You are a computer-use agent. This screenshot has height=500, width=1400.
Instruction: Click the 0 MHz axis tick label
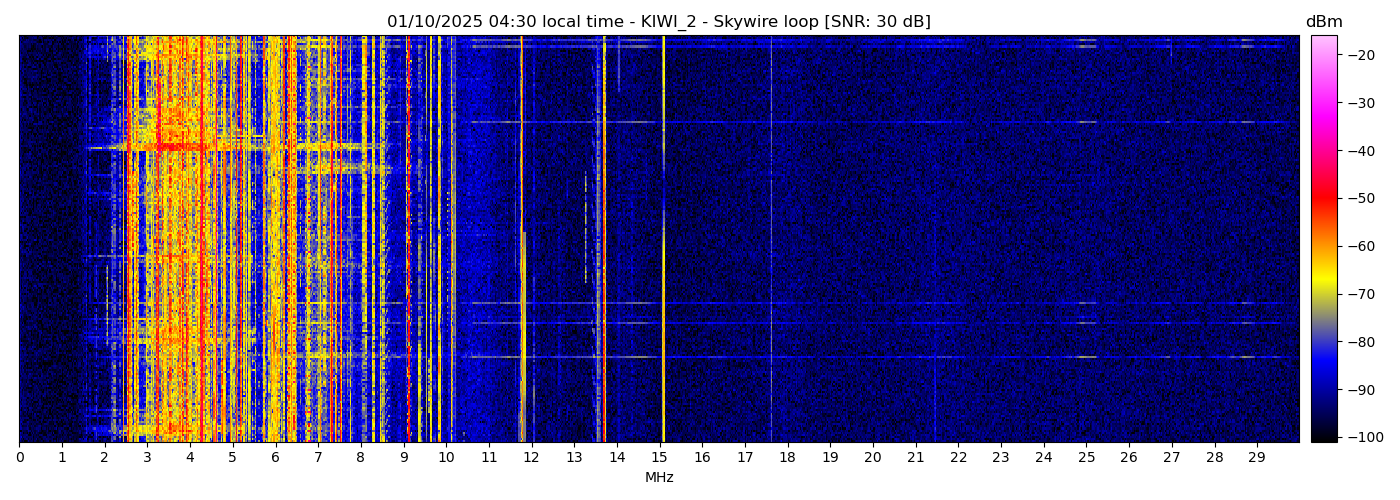(20, 458)
